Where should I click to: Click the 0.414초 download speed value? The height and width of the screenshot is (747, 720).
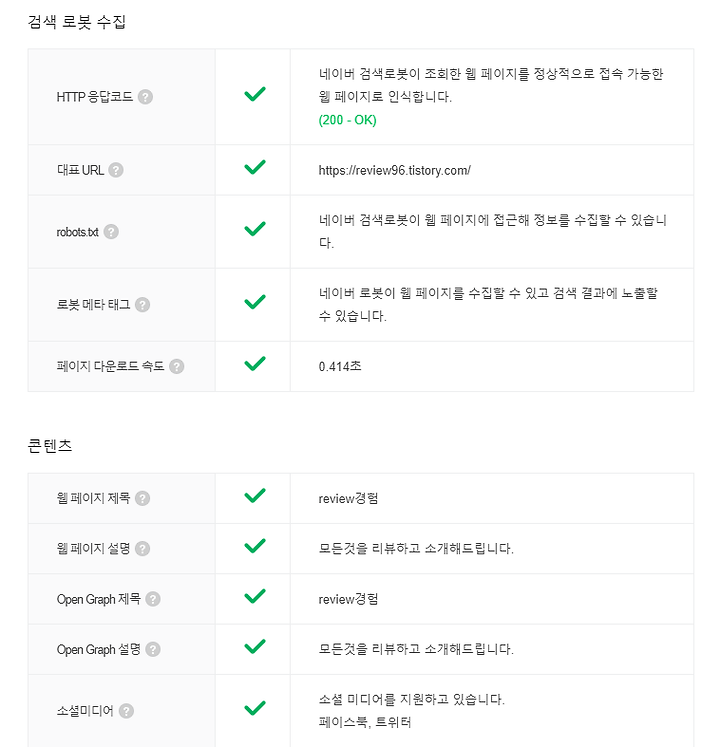[x=340, y=366]
